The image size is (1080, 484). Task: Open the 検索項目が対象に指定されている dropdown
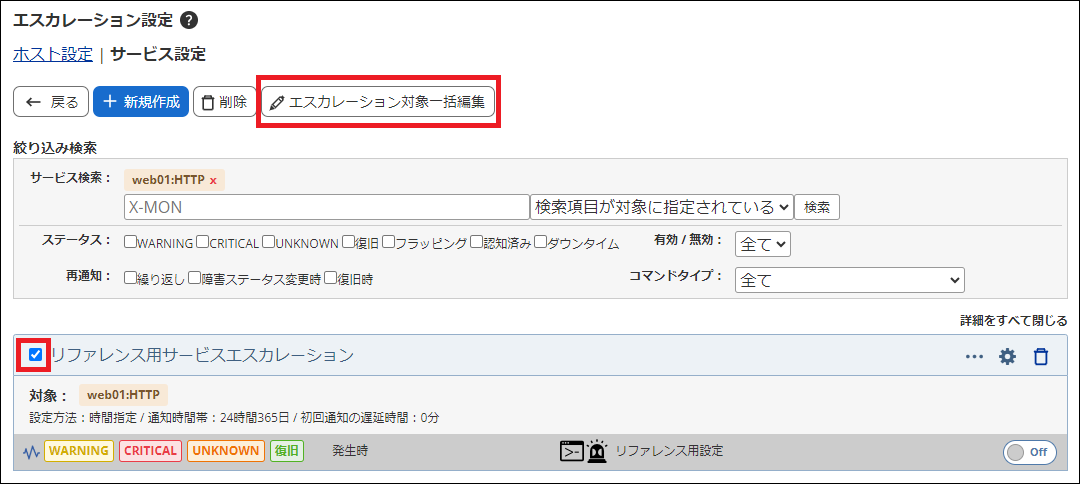coord(661,207)
